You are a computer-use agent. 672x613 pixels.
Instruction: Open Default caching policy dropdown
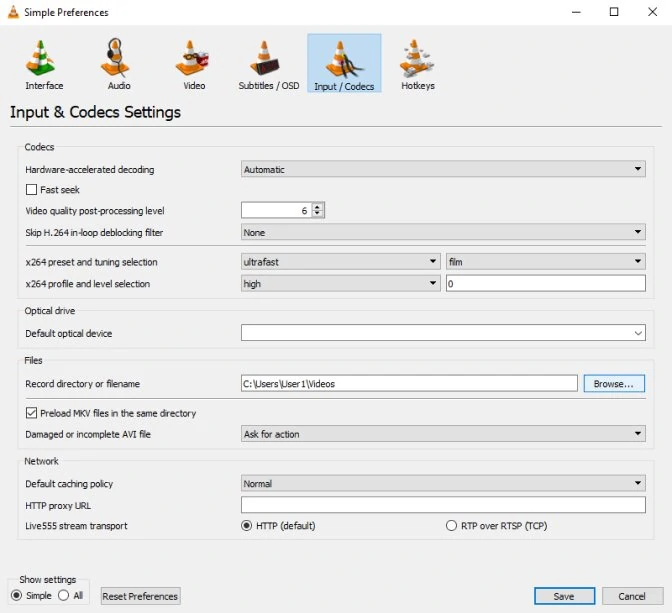[x=443, y=484]
